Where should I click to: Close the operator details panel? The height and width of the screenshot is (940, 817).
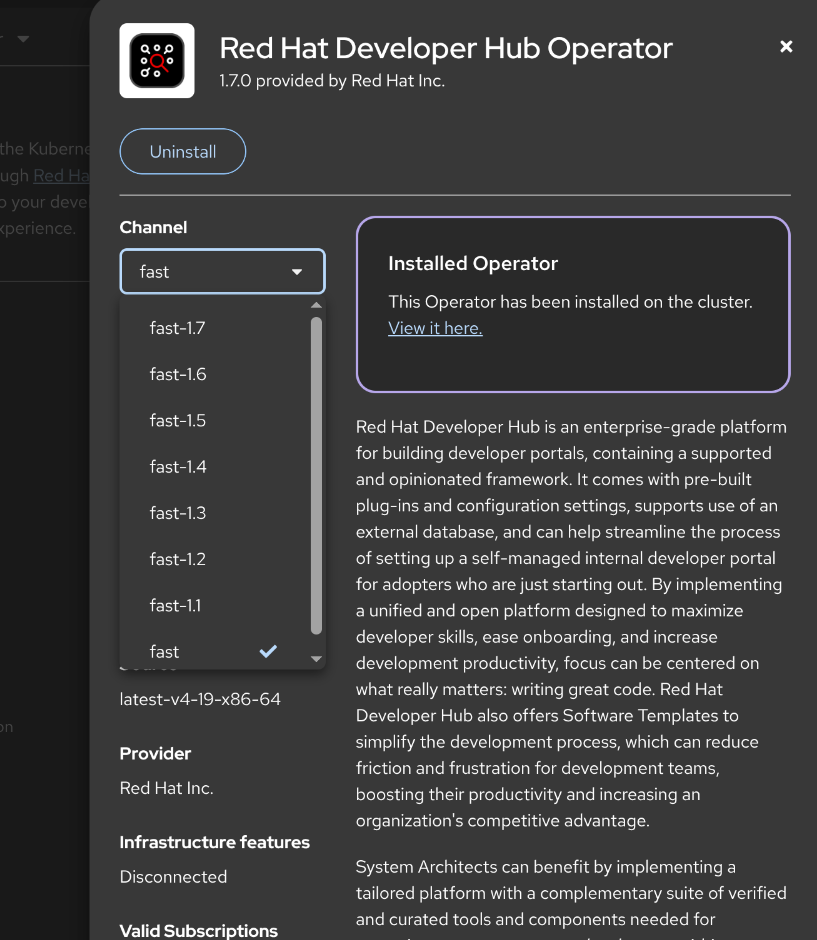tap(786, 47)
